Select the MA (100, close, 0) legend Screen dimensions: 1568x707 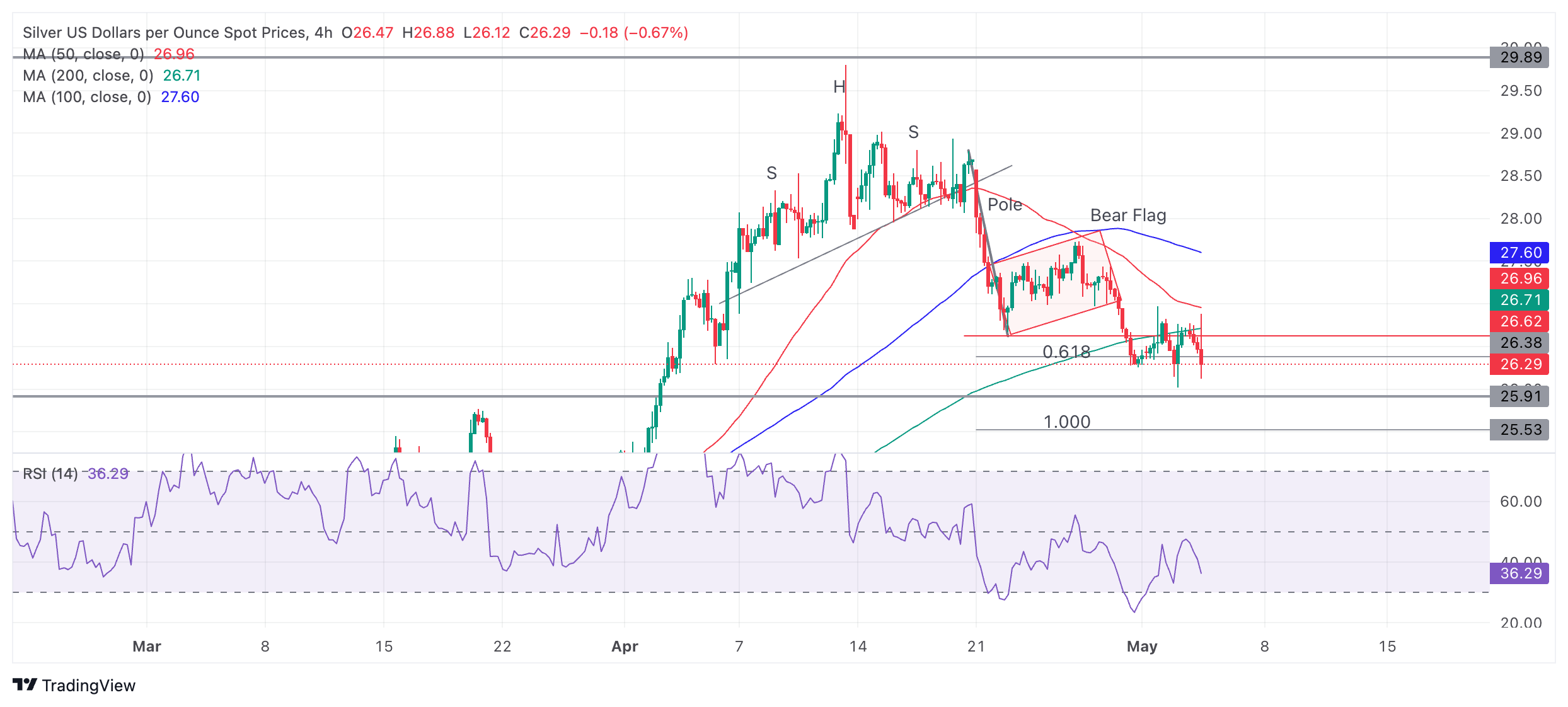point(86,97)
